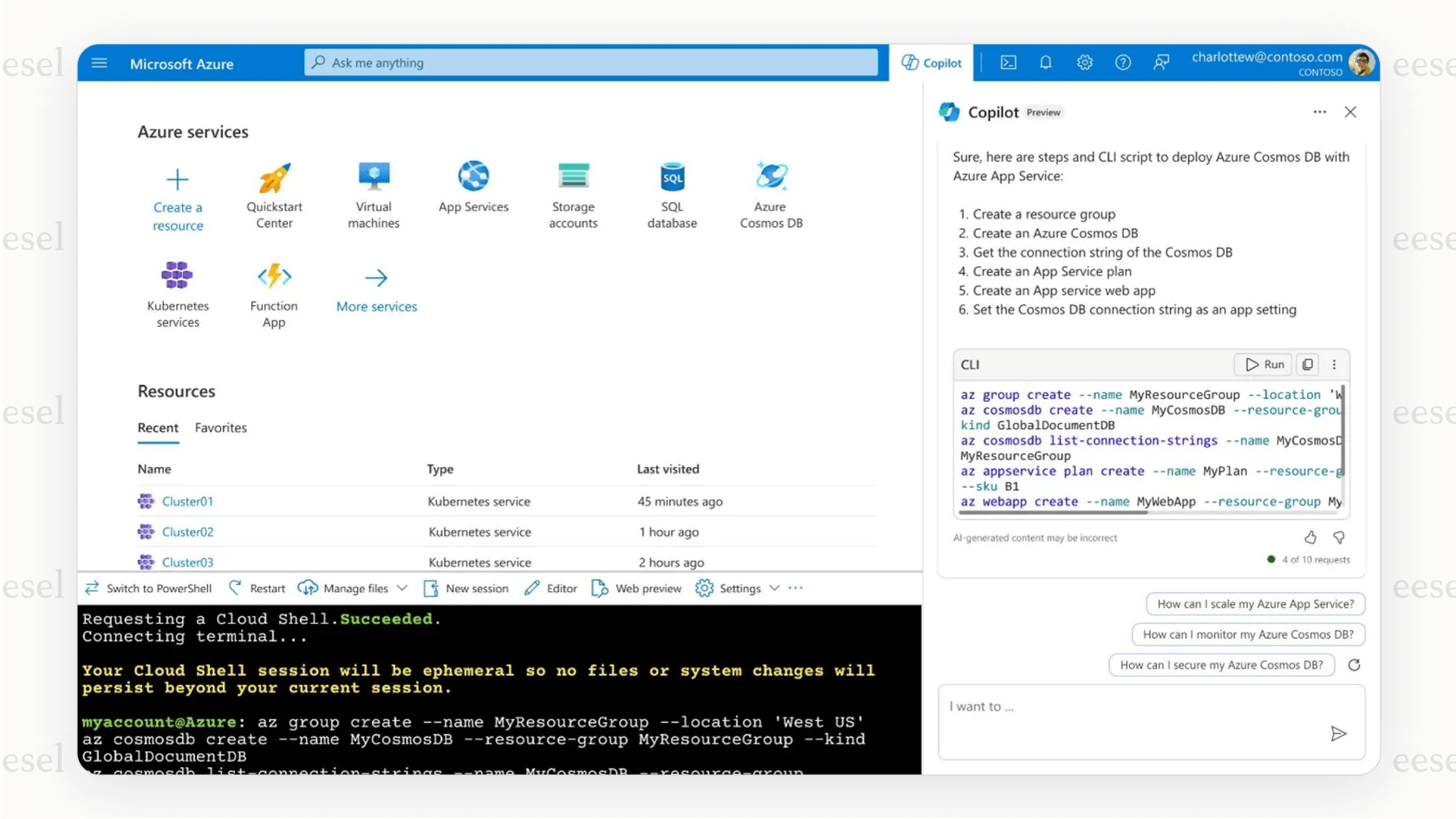
Task: Run the generated CLI script
Action: [1262, 364]
